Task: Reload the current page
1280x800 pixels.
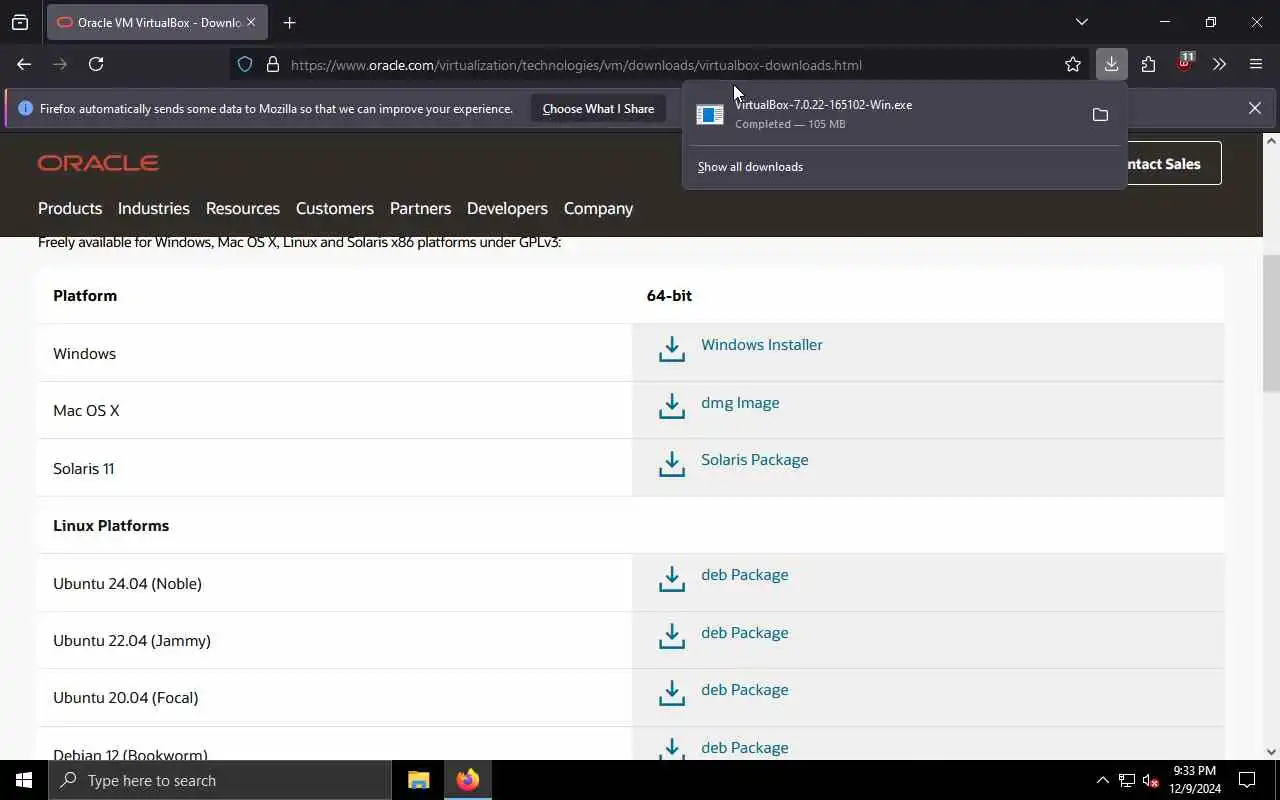Action: [x=96, y=64]
